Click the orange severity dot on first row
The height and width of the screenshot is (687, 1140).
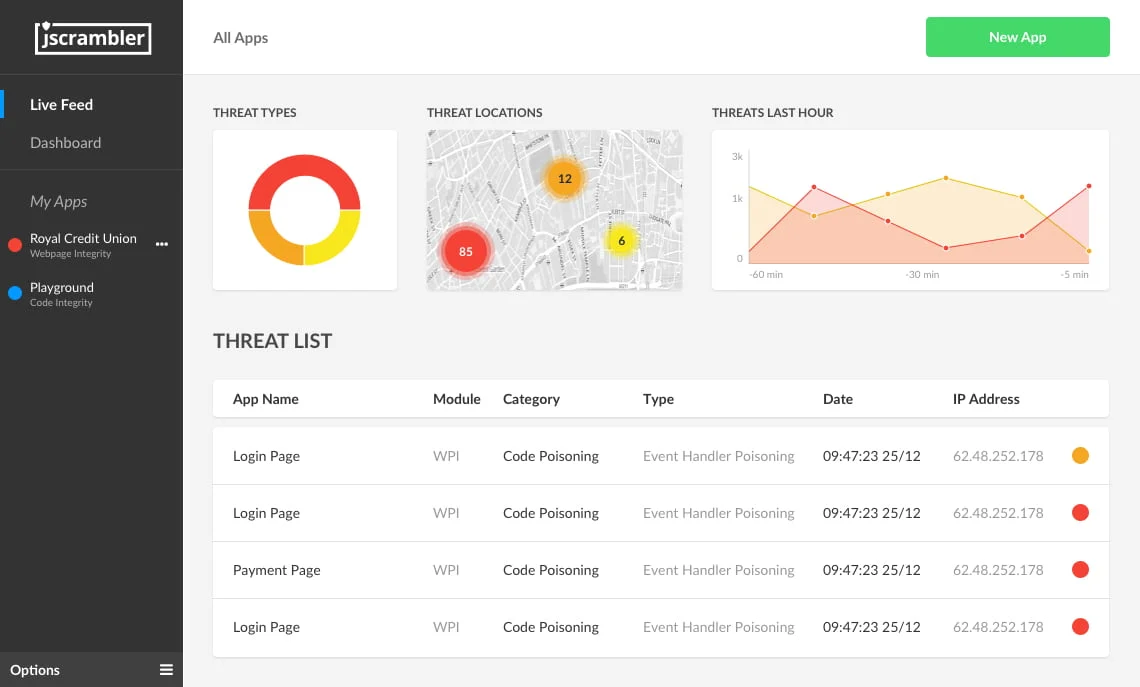pyautogui.click(x=1080, y=456)
